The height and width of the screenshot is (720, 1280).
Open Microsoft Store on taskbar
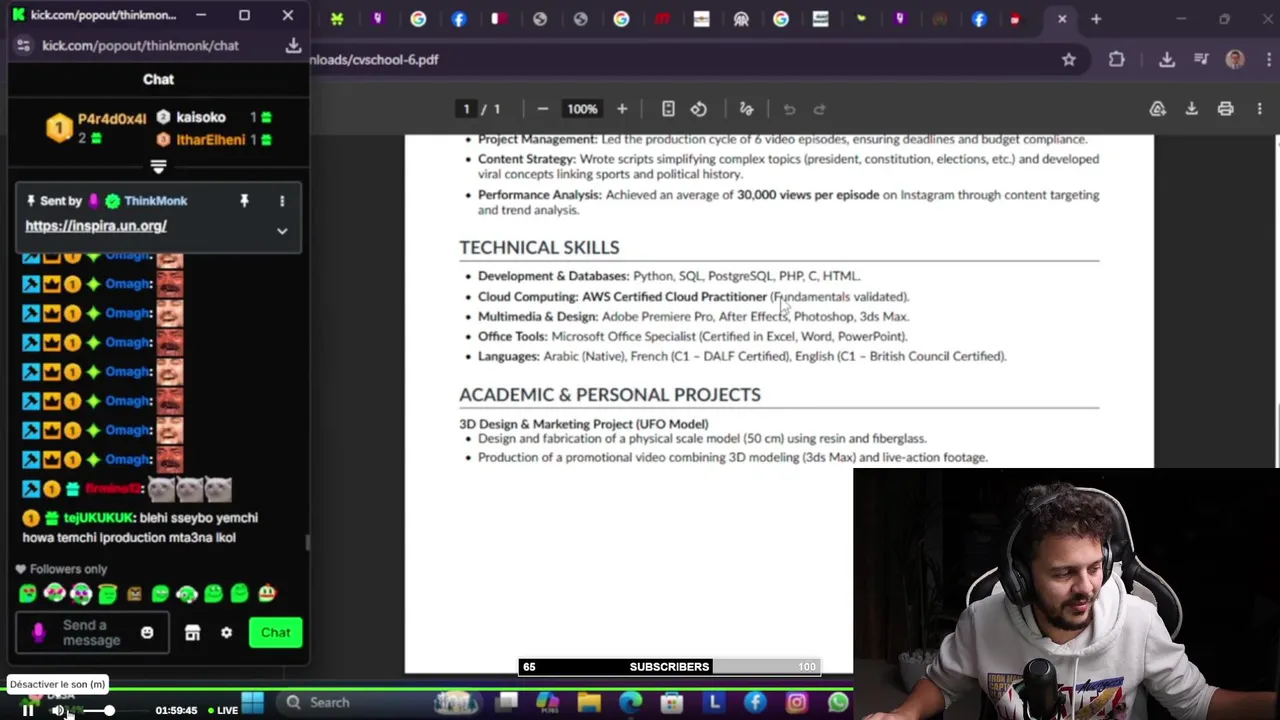[x=672, y=703]
